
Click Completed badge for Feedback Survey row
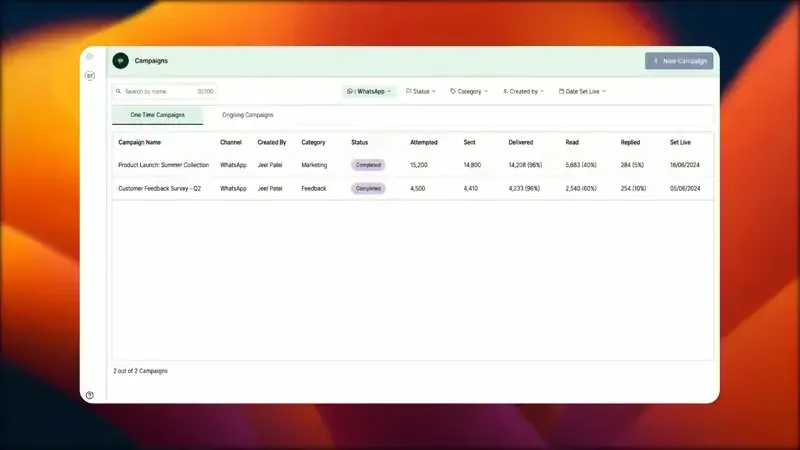368,189
